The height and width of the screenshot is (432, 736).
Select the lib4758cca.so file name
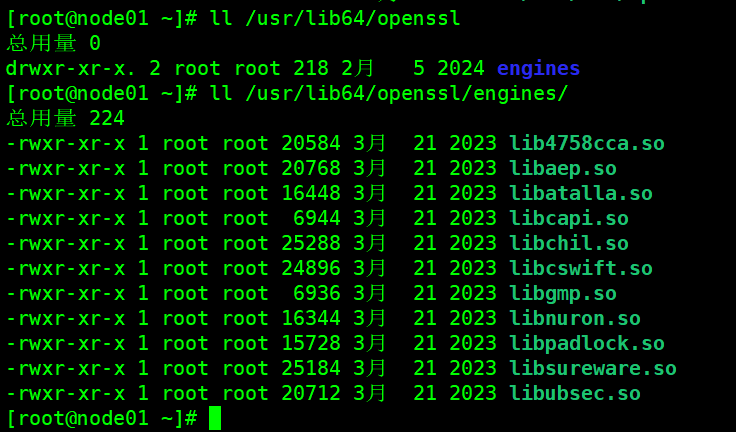(x=587, y=143)
